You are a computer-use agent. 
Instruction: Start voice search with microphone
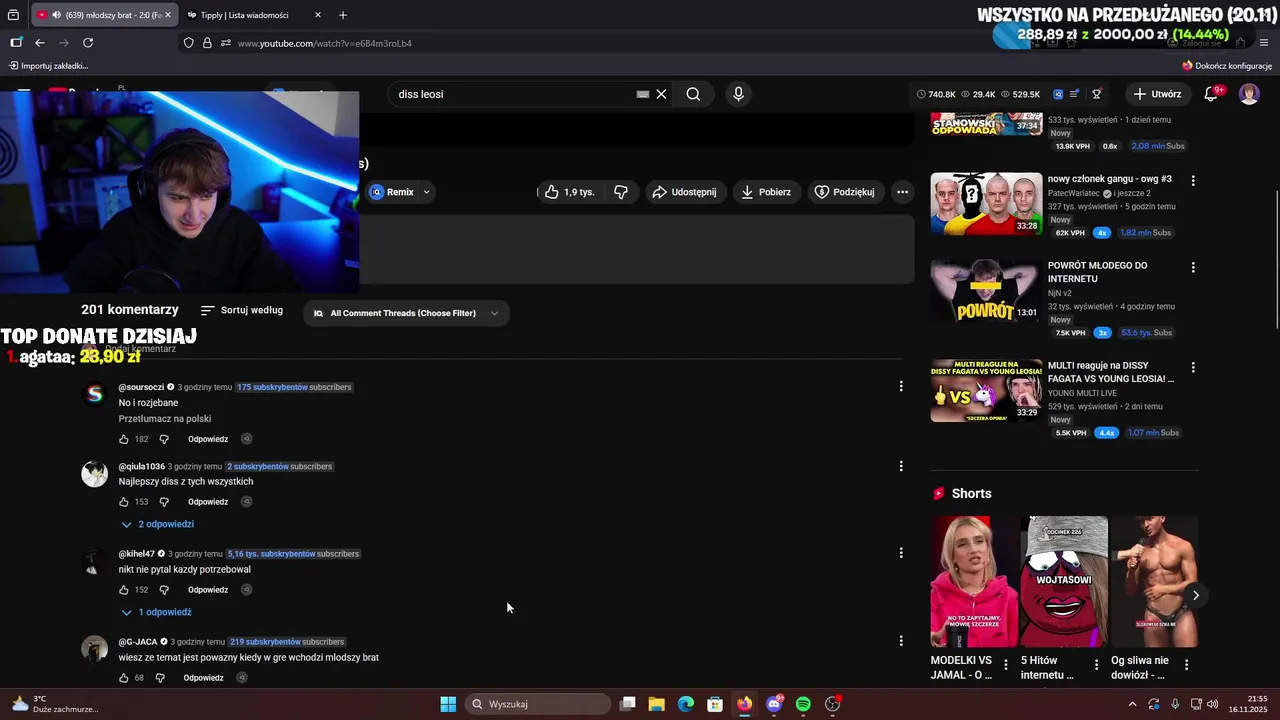(x=738, y=94)
